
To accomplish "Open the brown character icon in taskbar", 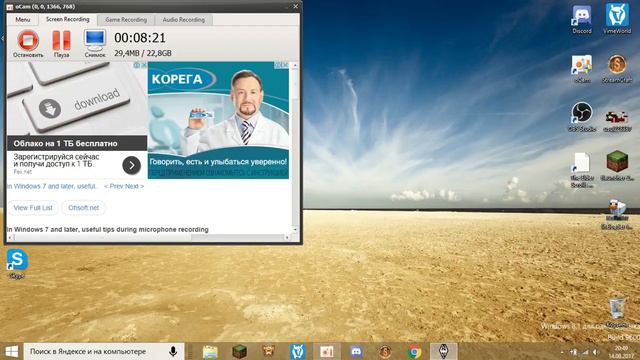I will tap(268, 351).
